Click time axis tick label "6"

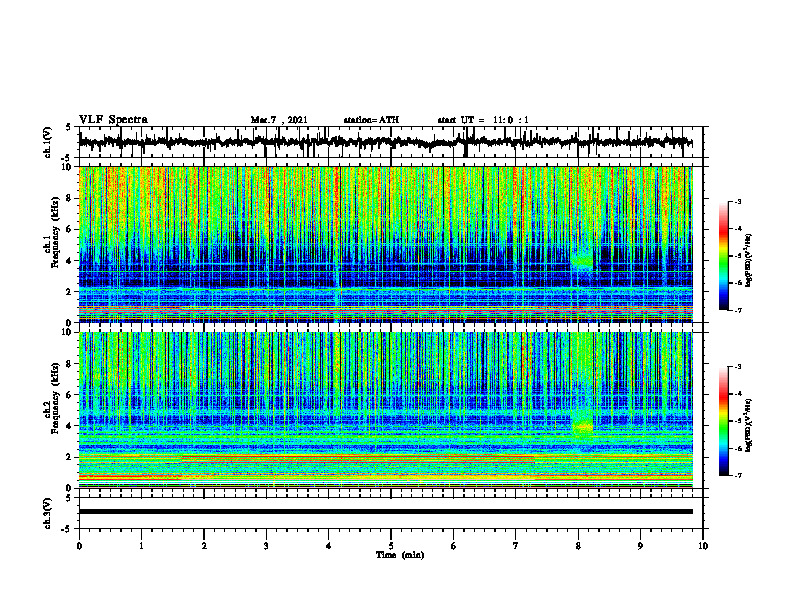click(x=454, y=546)
